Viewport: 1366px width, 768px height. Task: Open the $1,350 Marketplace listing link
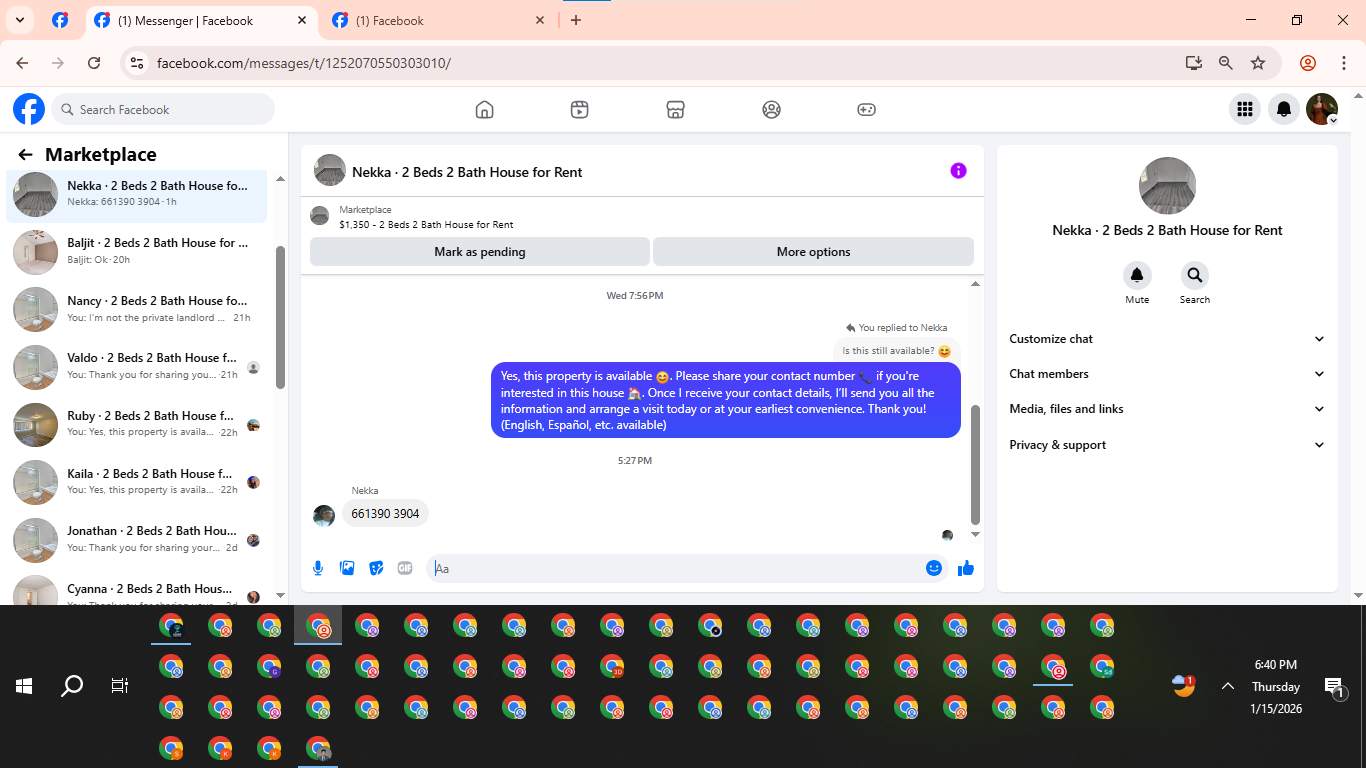[x=427, y=225]
